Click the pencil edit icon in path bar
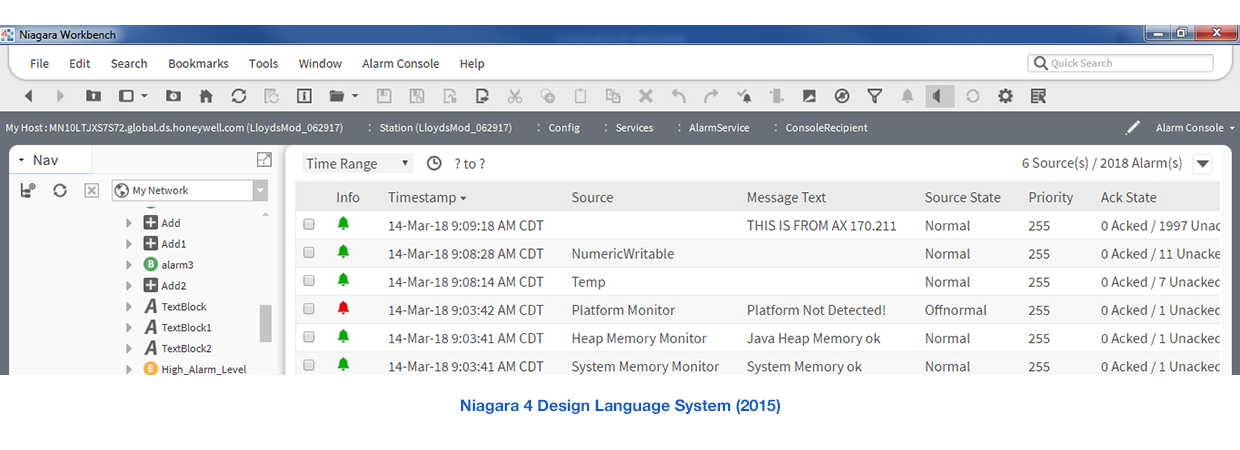Viewport: 1240px width, 450px height. pos(1133,127)
